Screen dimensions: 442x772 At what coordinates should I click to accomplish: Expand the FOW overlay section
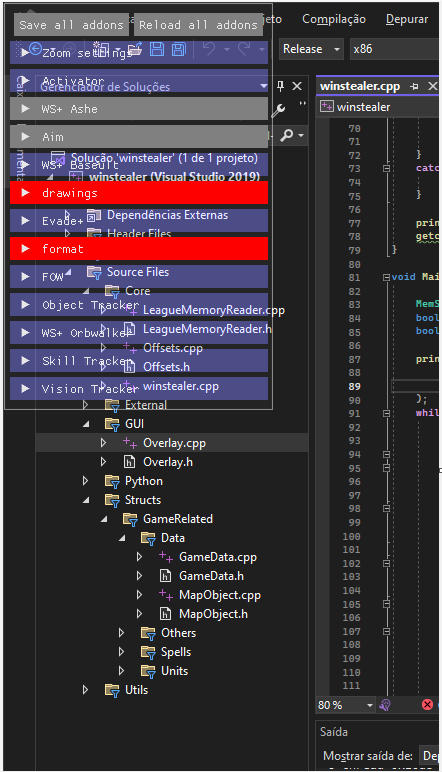[x=139, y=277]
